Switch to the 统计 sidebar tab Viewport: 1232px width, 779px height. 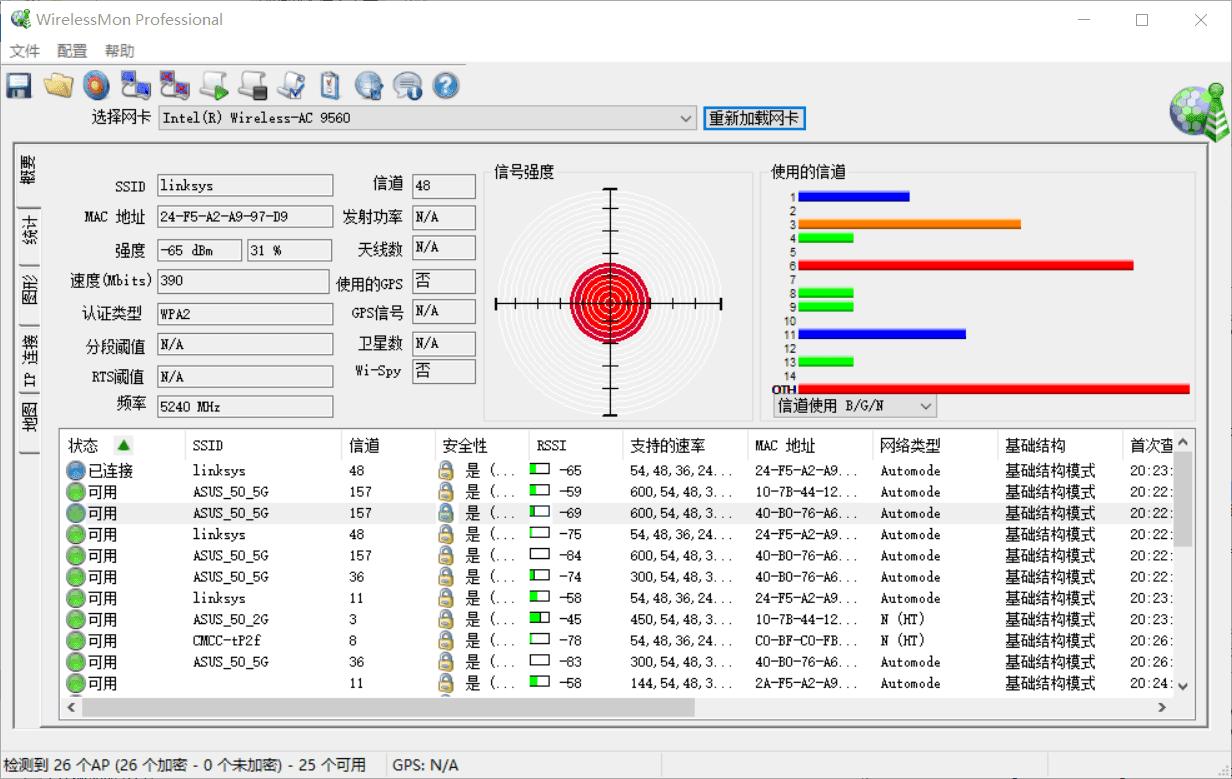[27, 231]
